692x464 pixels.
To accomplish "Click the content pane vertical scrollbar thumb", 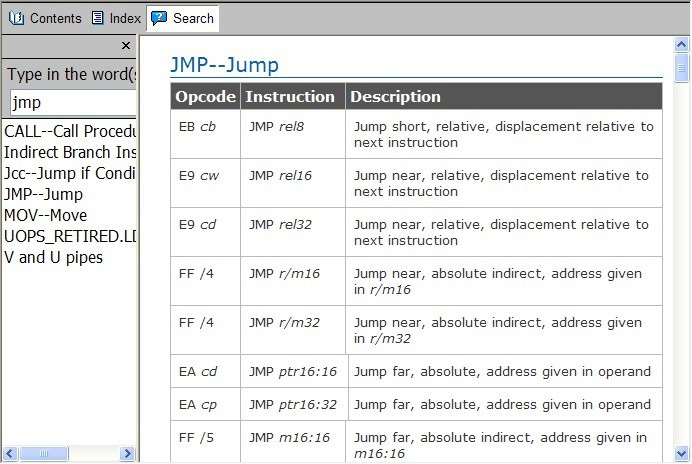I will [x=681, y=68].
